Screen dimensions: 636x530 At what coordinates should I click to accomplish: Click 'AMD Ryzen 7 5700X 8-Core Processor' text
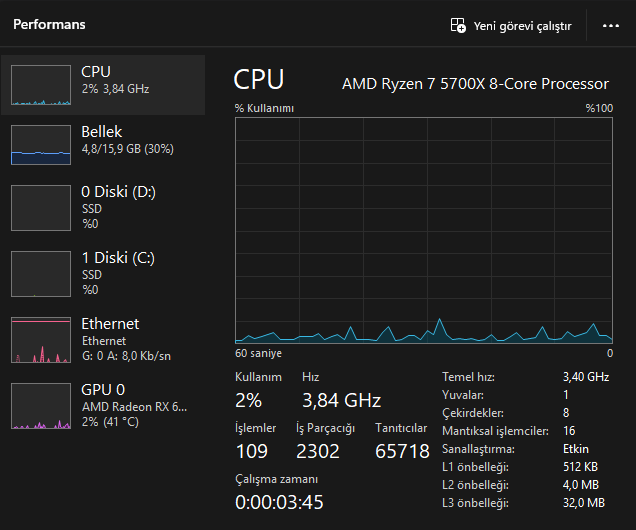point(475,84)
